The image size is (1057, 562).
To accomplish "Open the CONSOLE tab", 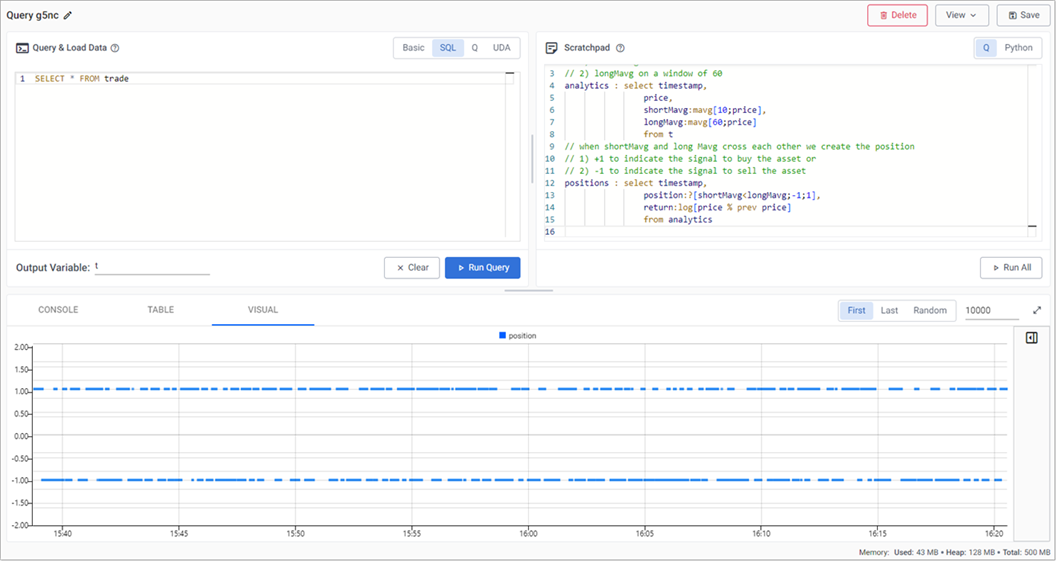I will click(58, 310).
